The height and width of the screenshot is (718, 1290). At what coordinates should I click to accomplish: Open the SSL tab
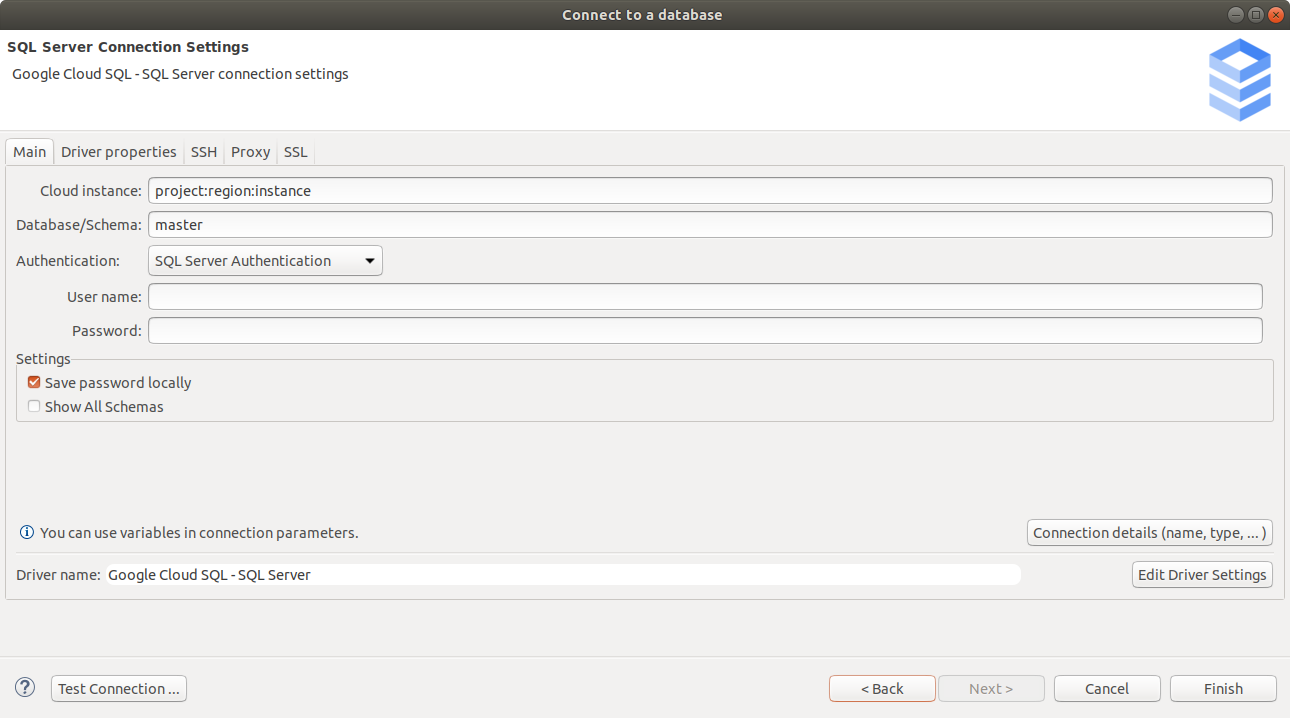point(295,151)
